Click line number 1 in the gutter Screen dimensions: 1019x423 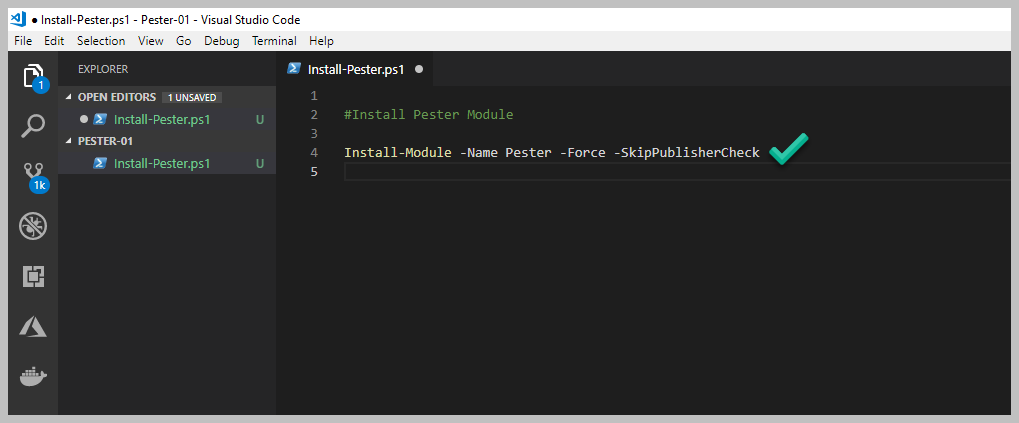click(314, 96)
